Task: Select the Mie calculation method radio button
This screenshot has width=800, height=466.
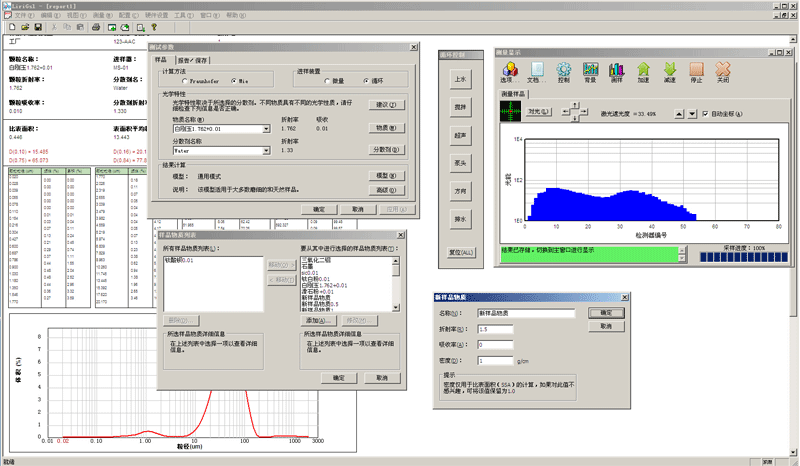Action: pyautogui.click(x=236, y=80)
